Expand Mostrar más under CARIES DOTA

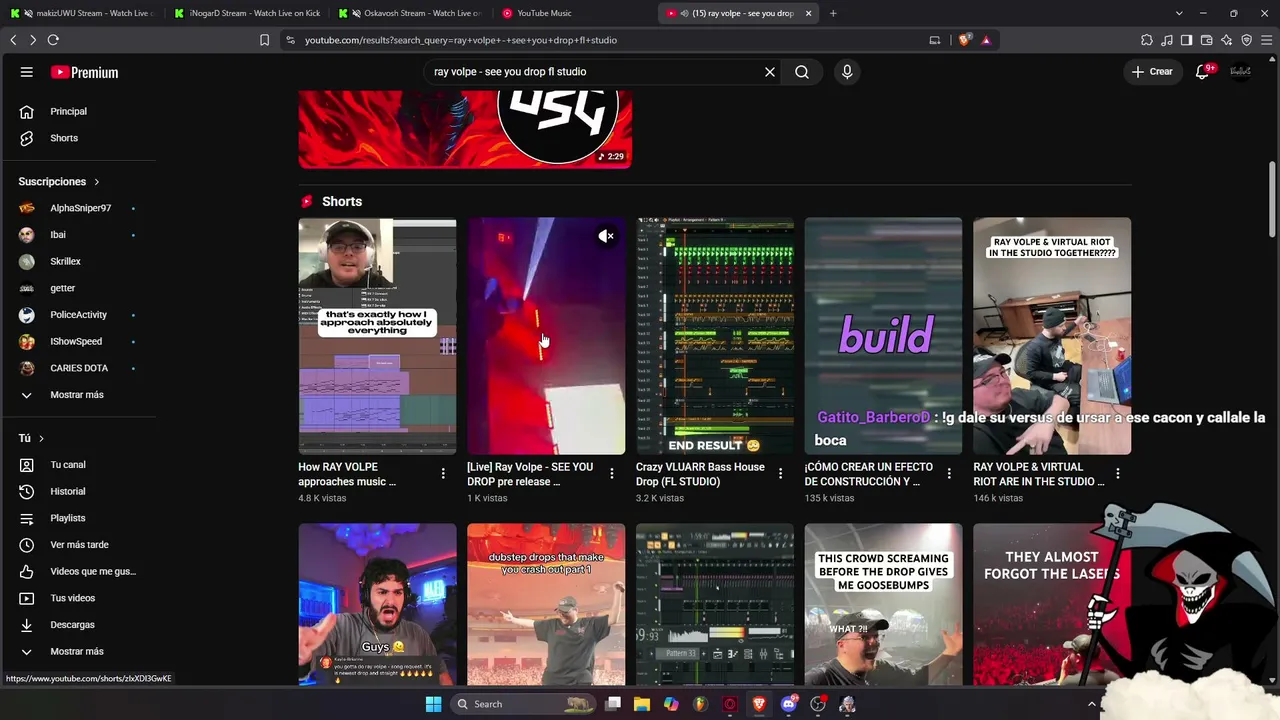click(x=78, y=395)
